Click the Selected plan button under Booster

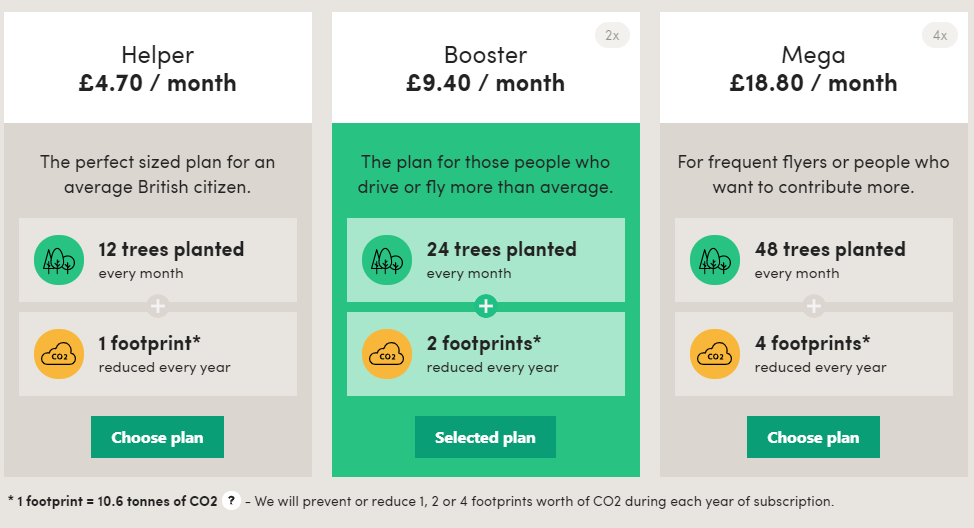tap(485, 437)
